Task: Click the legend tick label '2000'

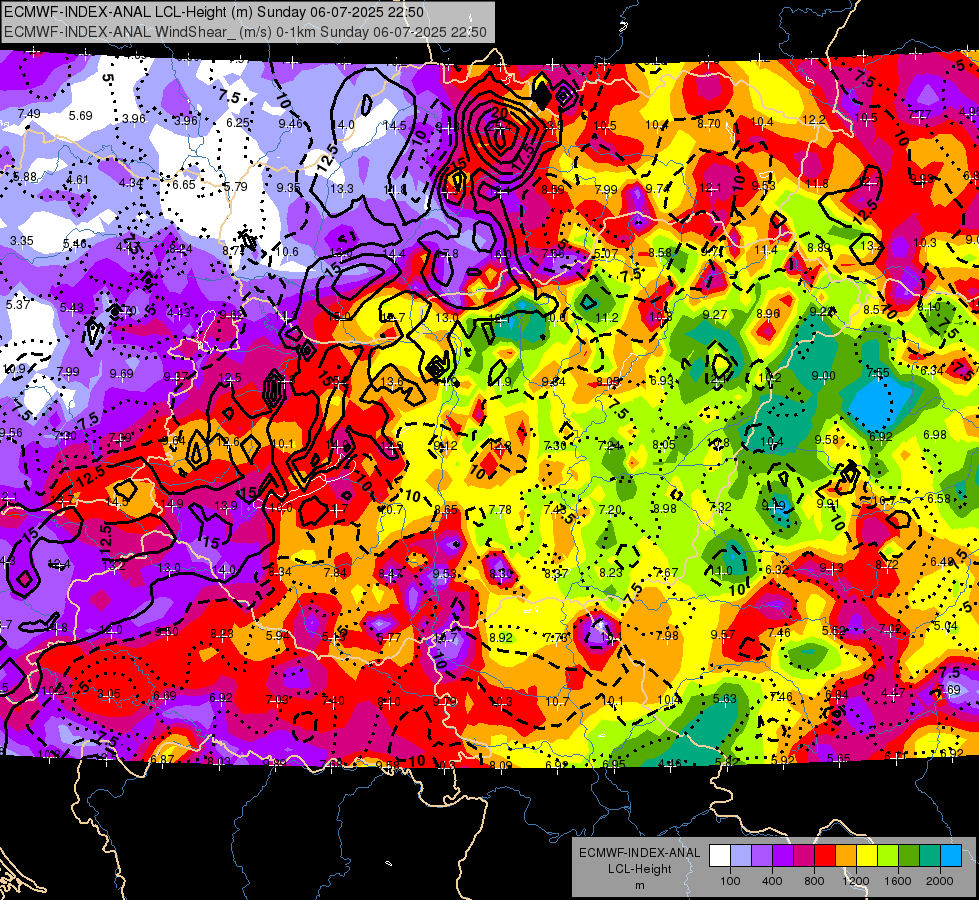Action: (x=940, y=881)
